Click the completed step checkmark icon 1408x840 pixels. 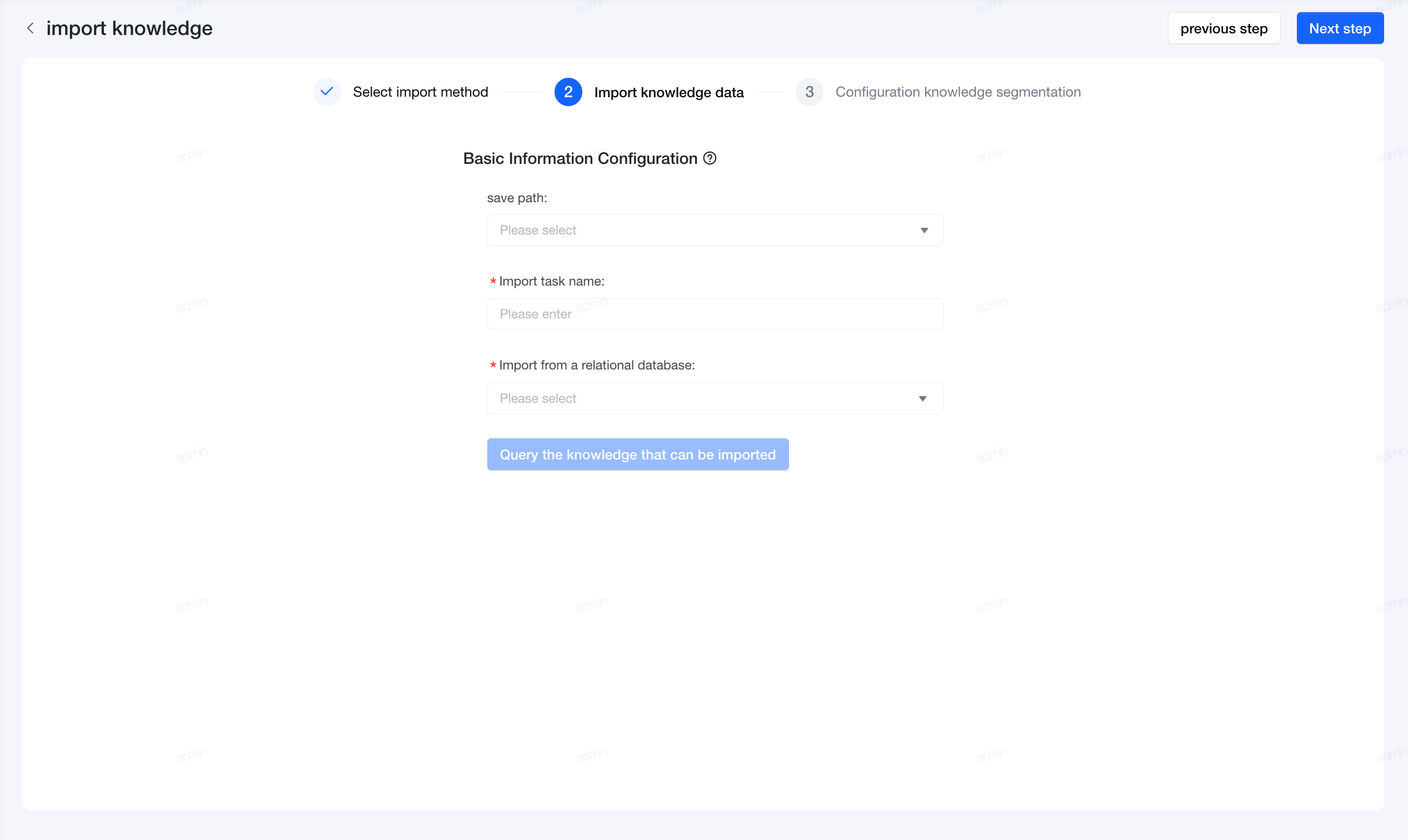pyautogui.click(x=327, y=92)
